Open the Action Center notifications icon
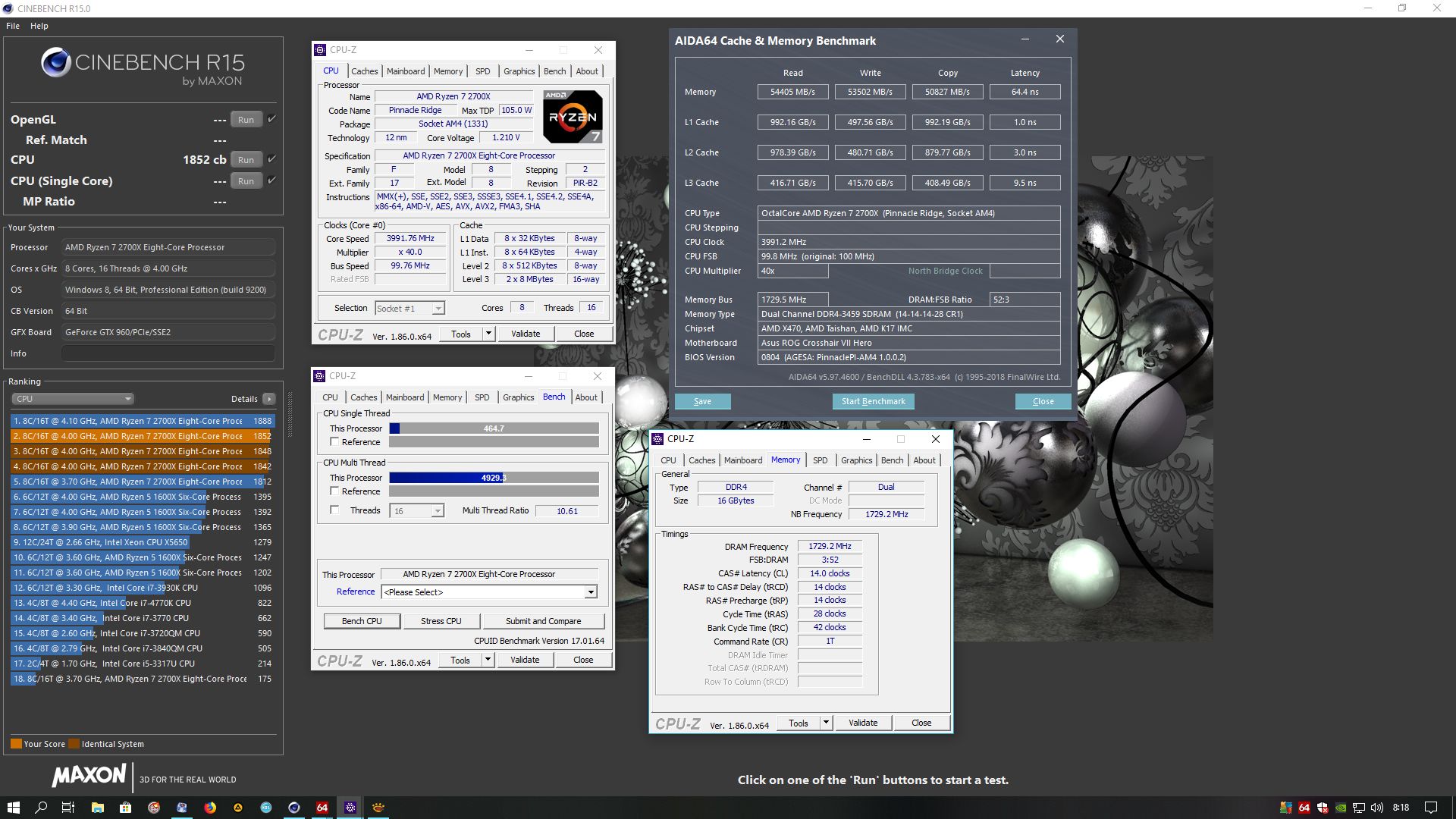1456x819 pixels. coord(1431,808)
